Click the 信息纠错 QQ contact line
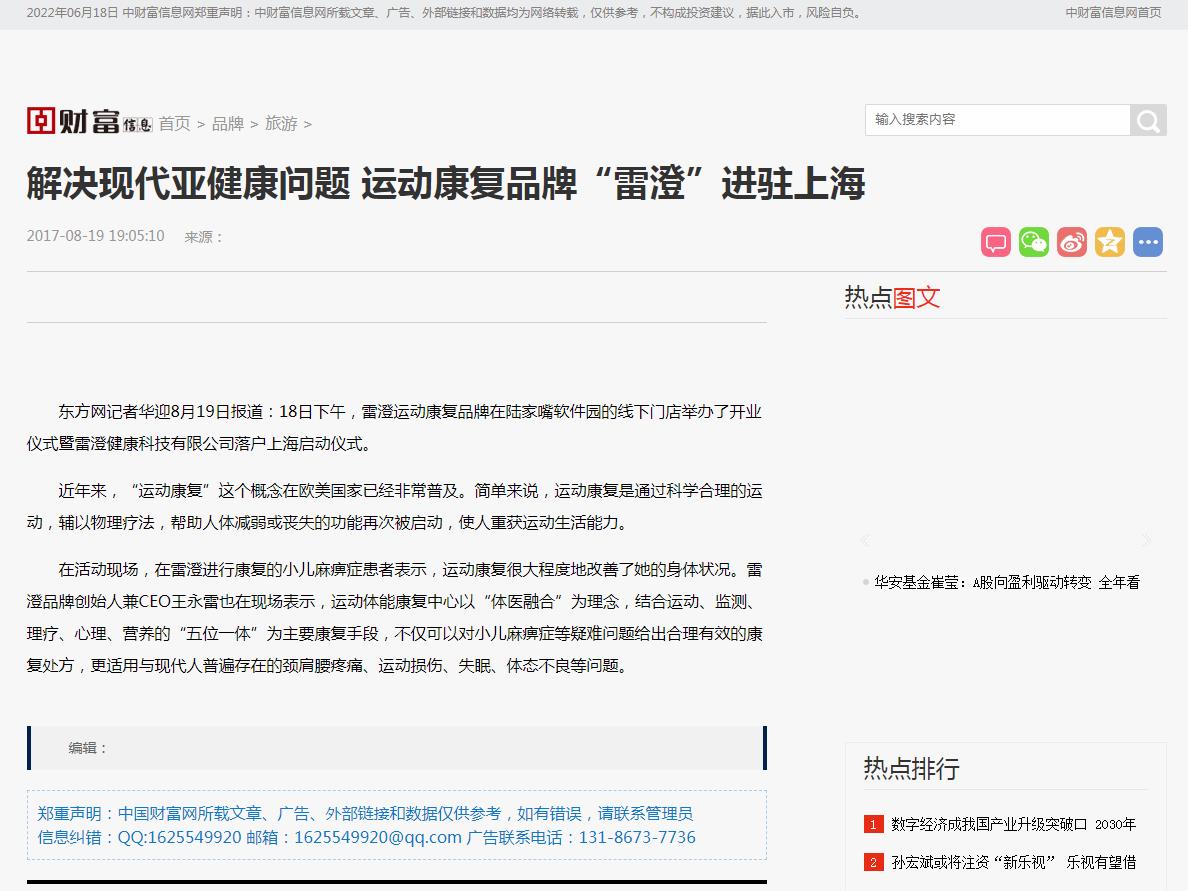The width and height of the screenshot is (1188, 891). (x=367, y=837)
